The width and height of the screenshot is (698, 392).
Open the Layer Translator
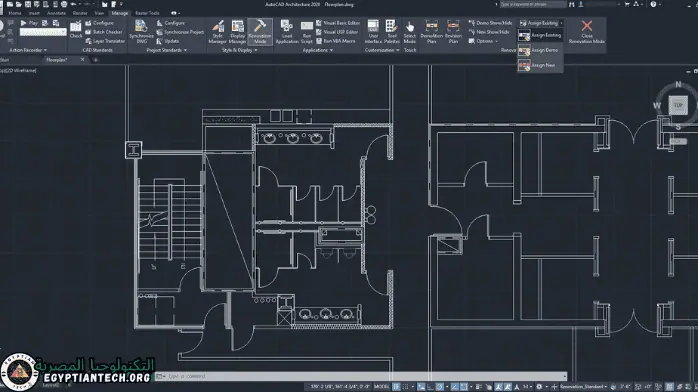(x=105, y=41)
